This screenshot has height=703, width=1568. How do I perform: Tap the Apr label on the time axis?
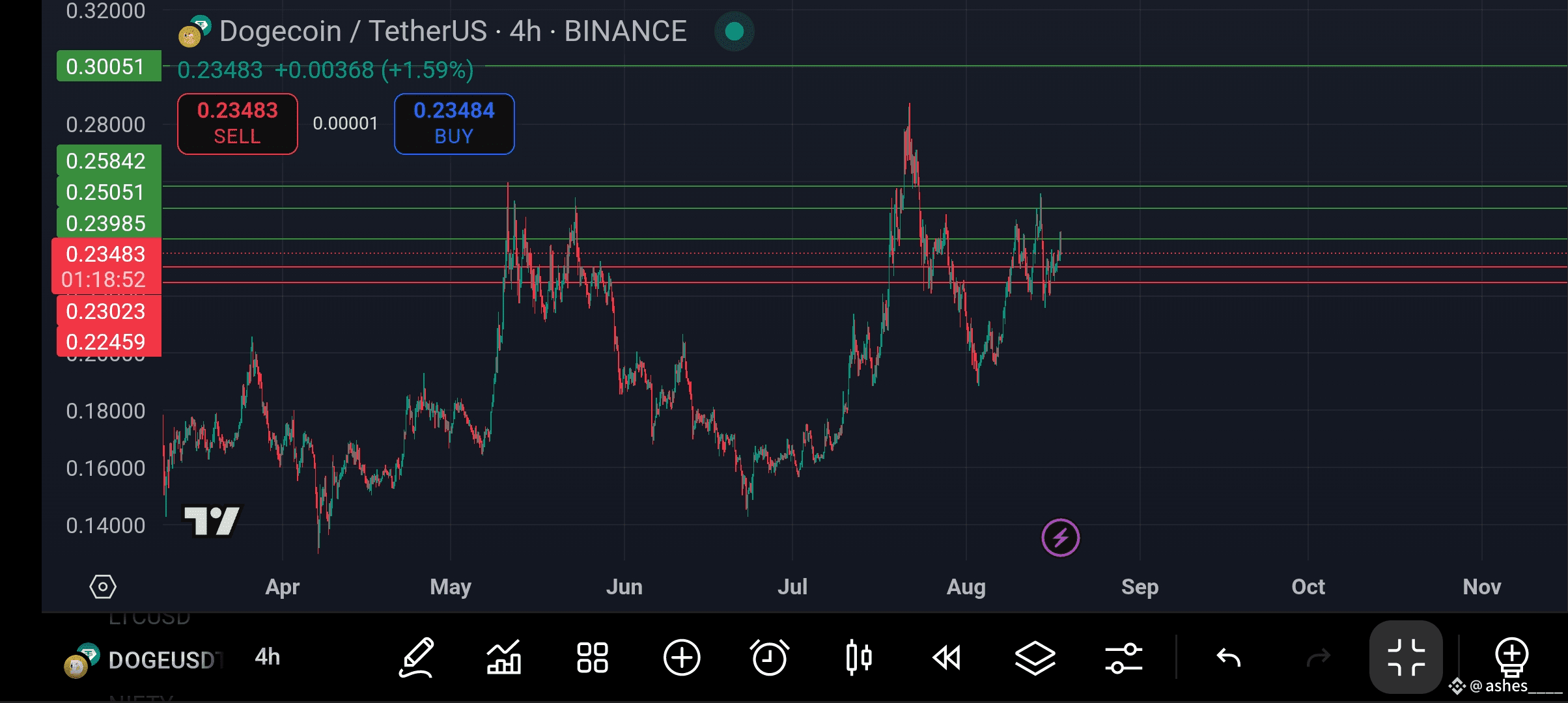point(282,587)
